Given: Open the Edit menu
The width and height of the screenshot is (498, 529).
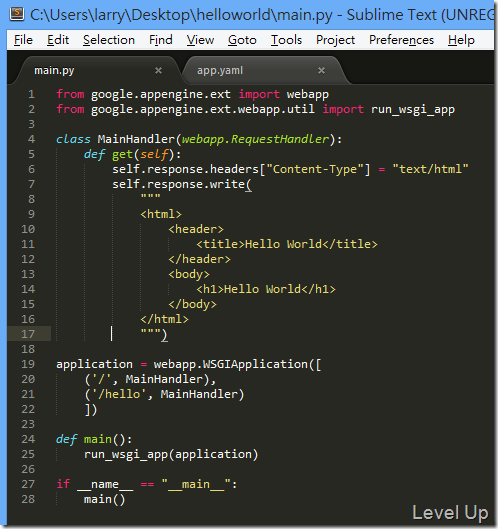Looking at the screenshot, I should click(58, 40).
